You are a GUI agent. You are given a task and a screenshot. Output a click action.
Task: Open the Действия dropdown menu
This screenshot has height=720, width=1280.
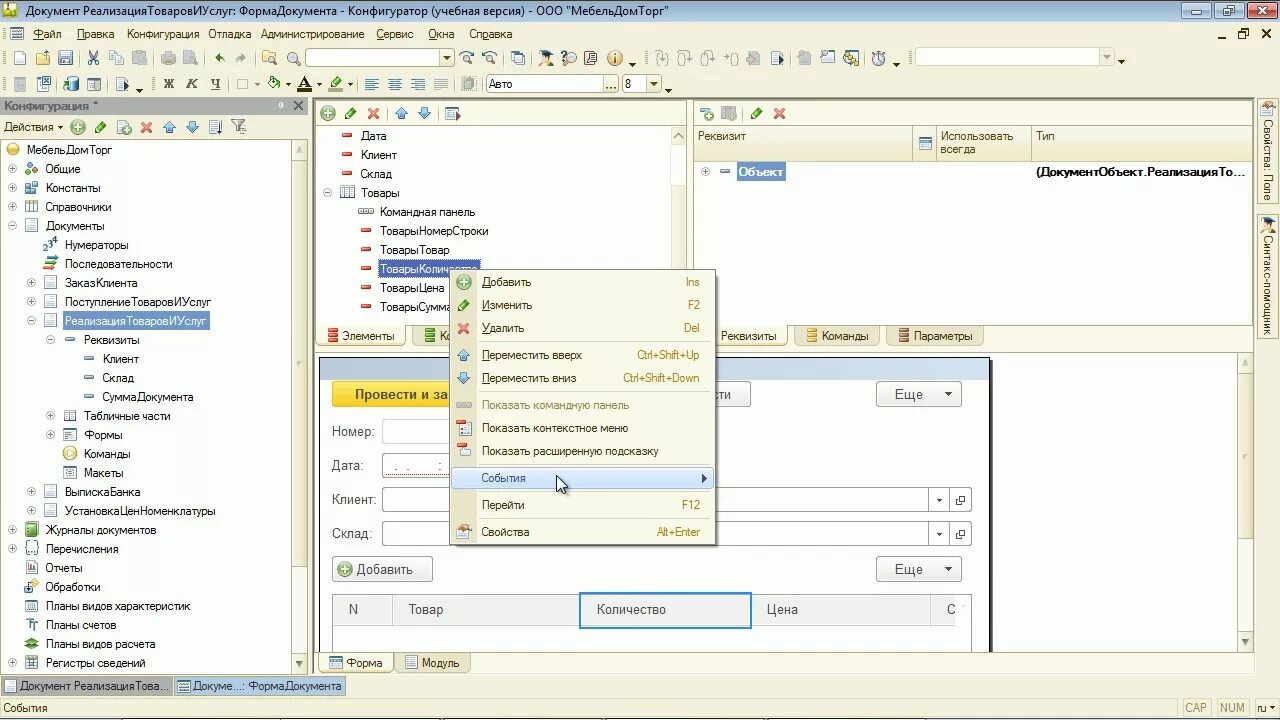pyautogui.click(x=33, y=127)
